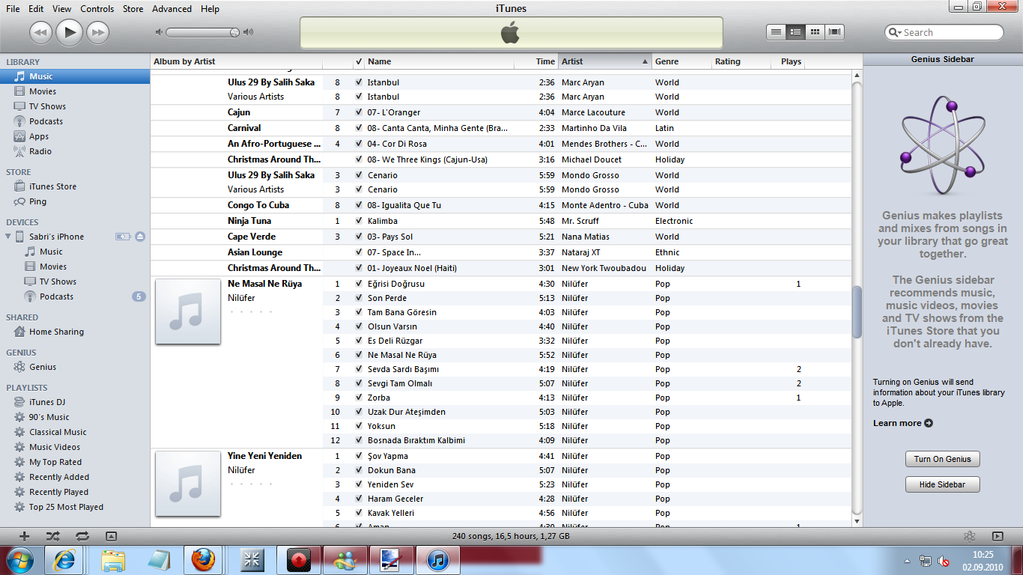Switch to Cover Flow view
Screen dimensions: 1023x575
(x=835, y=32)
